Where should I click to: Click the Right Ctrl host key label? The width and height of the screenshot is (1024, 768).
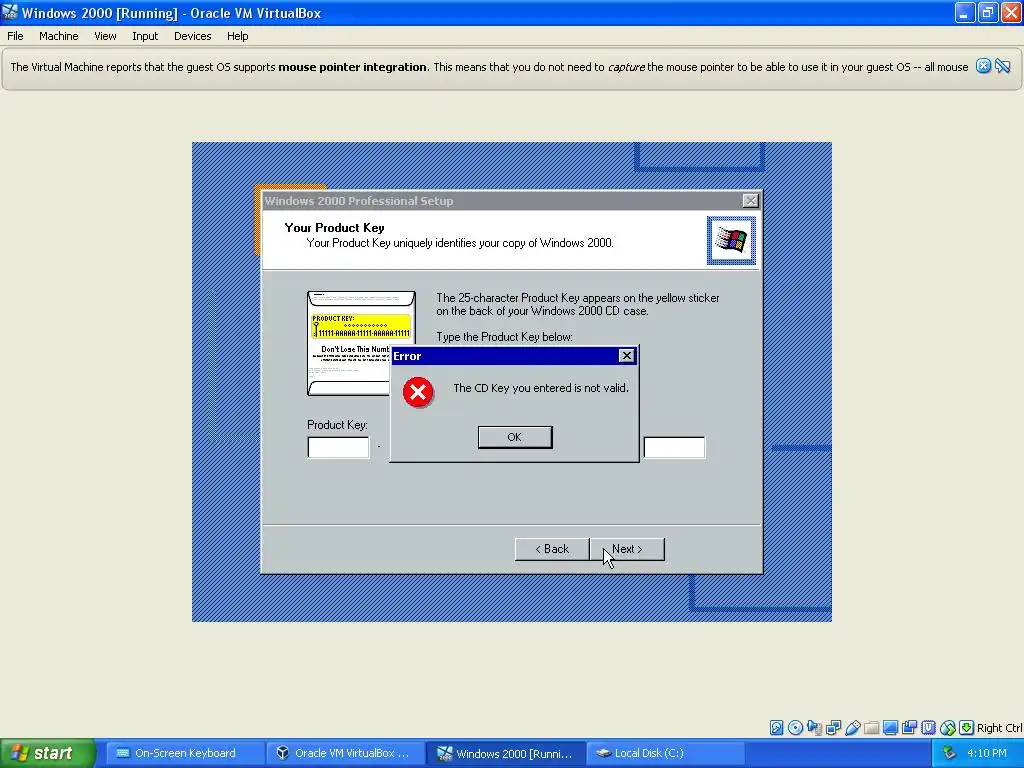click(x=1000, y=728)
